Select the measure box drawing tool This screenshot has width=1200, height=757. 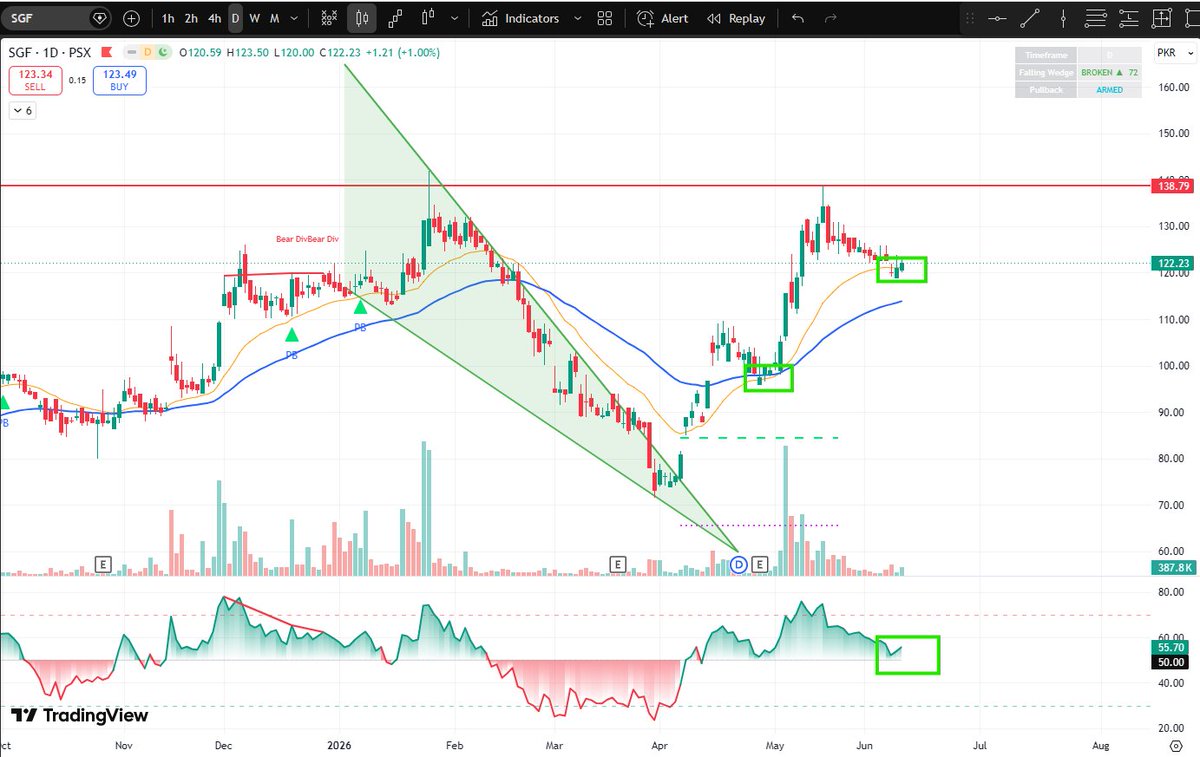pyautogui.click(x=1162, y=18)
